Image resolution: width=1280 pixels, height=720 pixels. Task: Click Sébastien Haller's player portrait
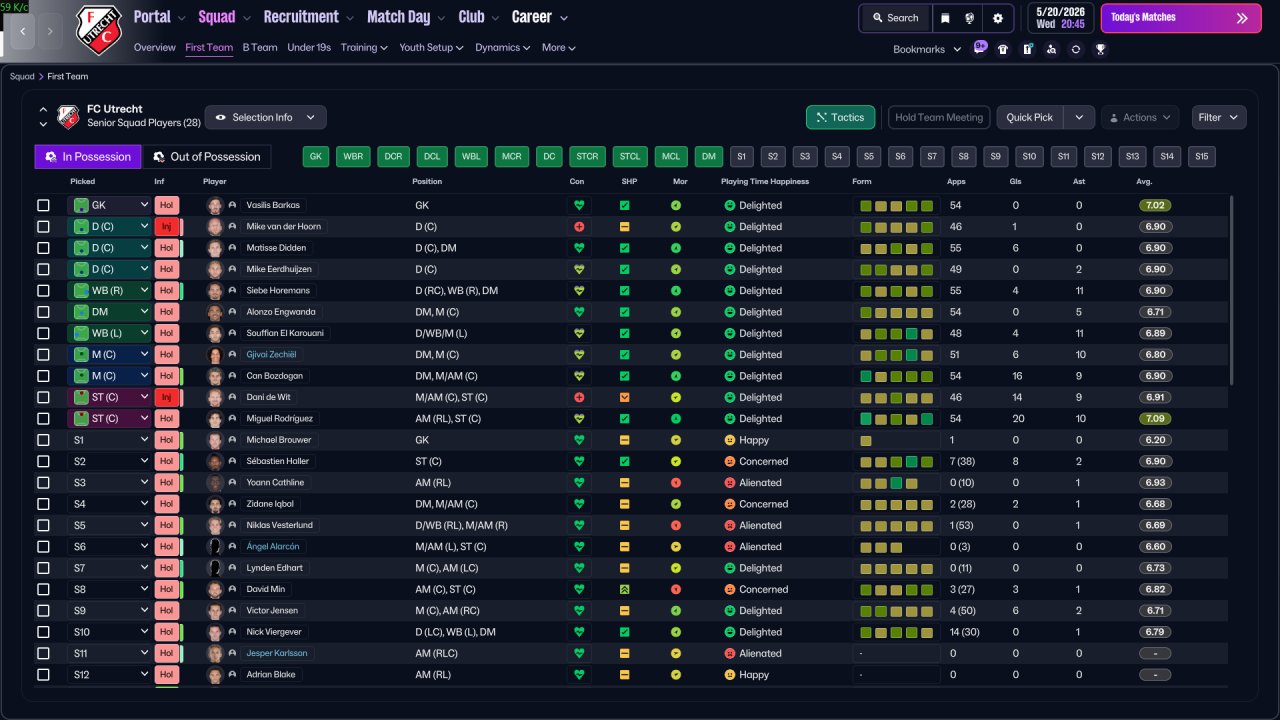[215, 461]
